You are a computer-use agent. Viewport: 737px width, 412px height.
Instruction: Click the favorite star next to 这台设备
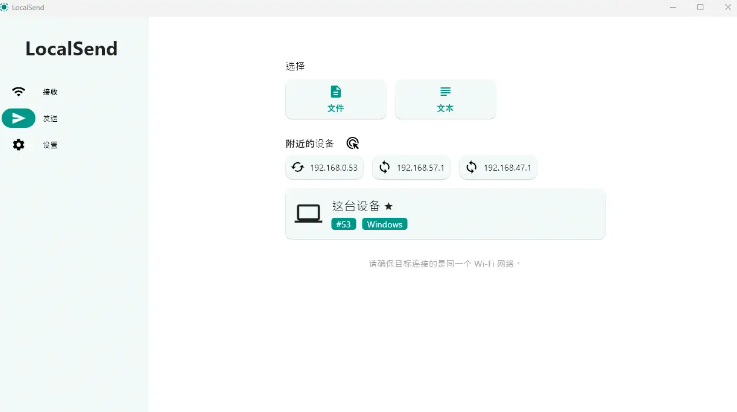(388, 206)
